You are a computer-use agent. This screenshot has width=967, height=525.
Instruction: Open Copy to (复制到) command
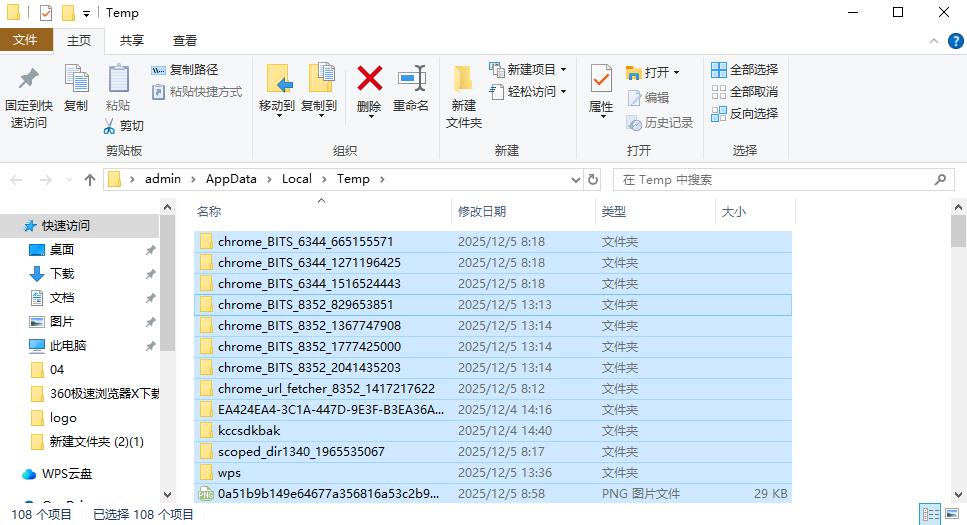(x=319, y=90)
